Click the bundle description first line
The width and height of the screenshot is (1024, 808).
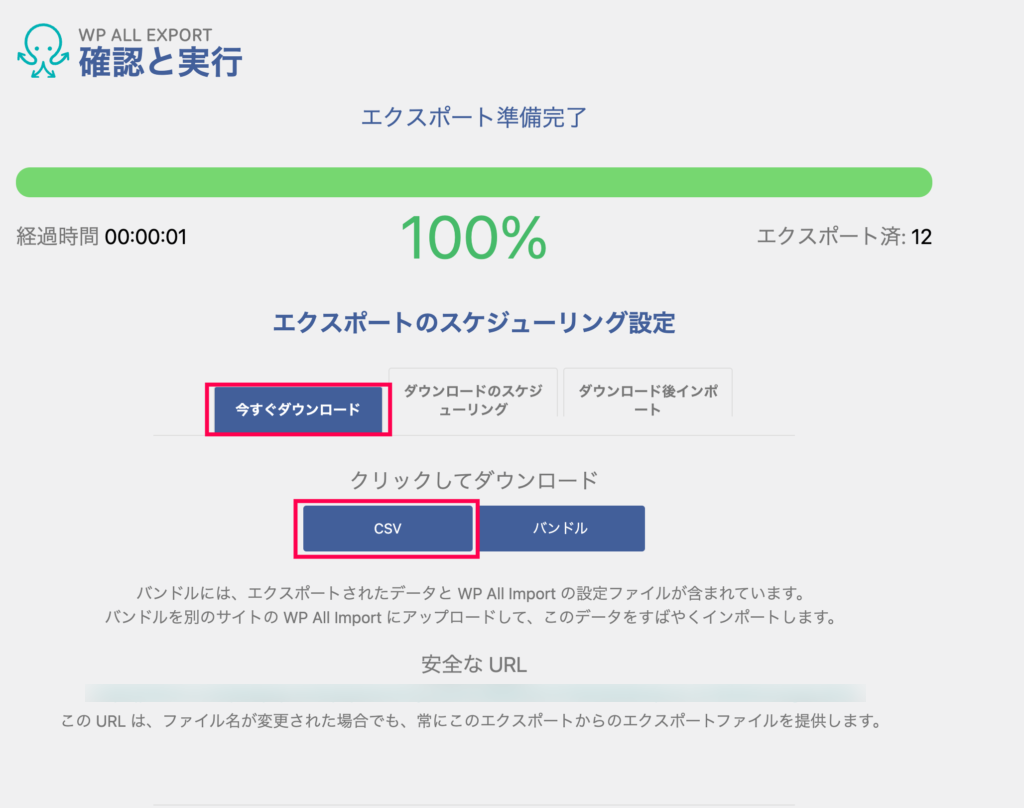(x=470, y=593)
